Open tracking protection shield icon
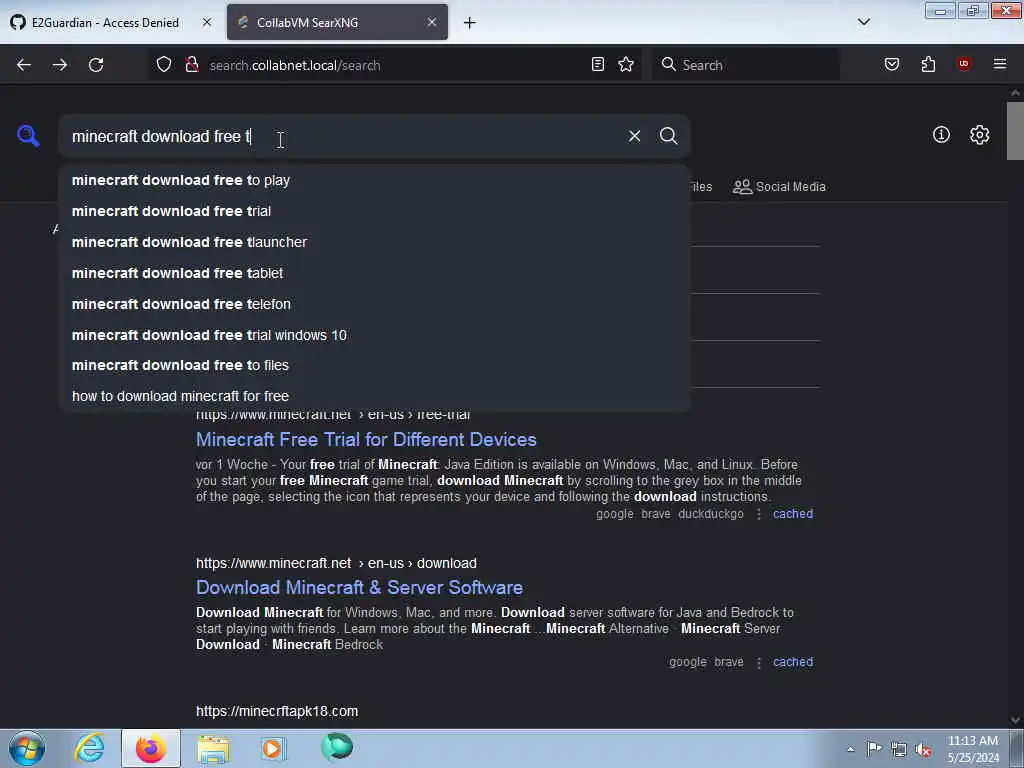The image size is (1024, 768). [x=164, y=65]
